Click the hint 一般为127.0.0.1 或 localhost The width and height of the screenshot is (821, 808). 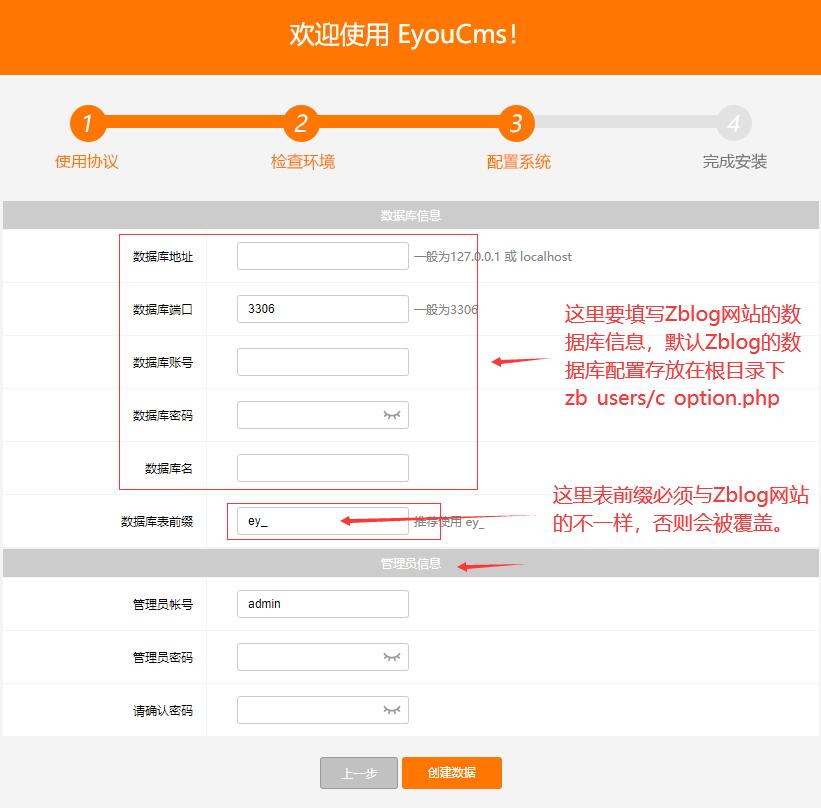coord(493,257)
